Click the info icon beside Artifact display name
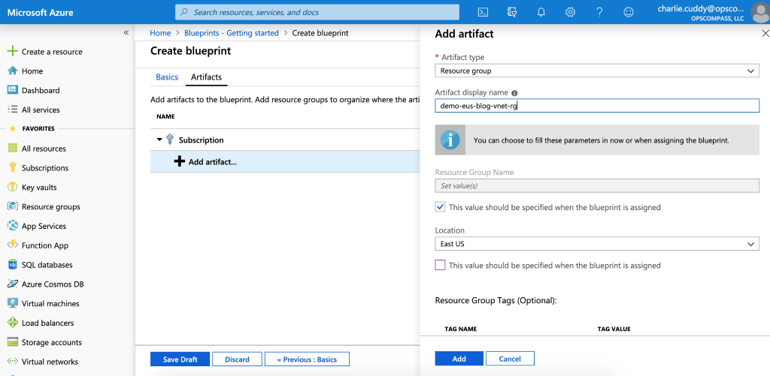Viewport: 770px width, 376px height. point(515,93)
